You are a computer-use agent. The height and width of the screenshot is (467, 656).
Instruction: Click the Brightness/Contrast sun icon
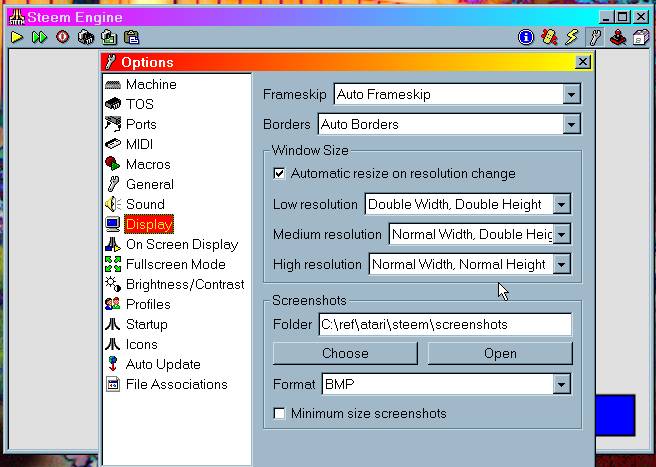(113, 284)
